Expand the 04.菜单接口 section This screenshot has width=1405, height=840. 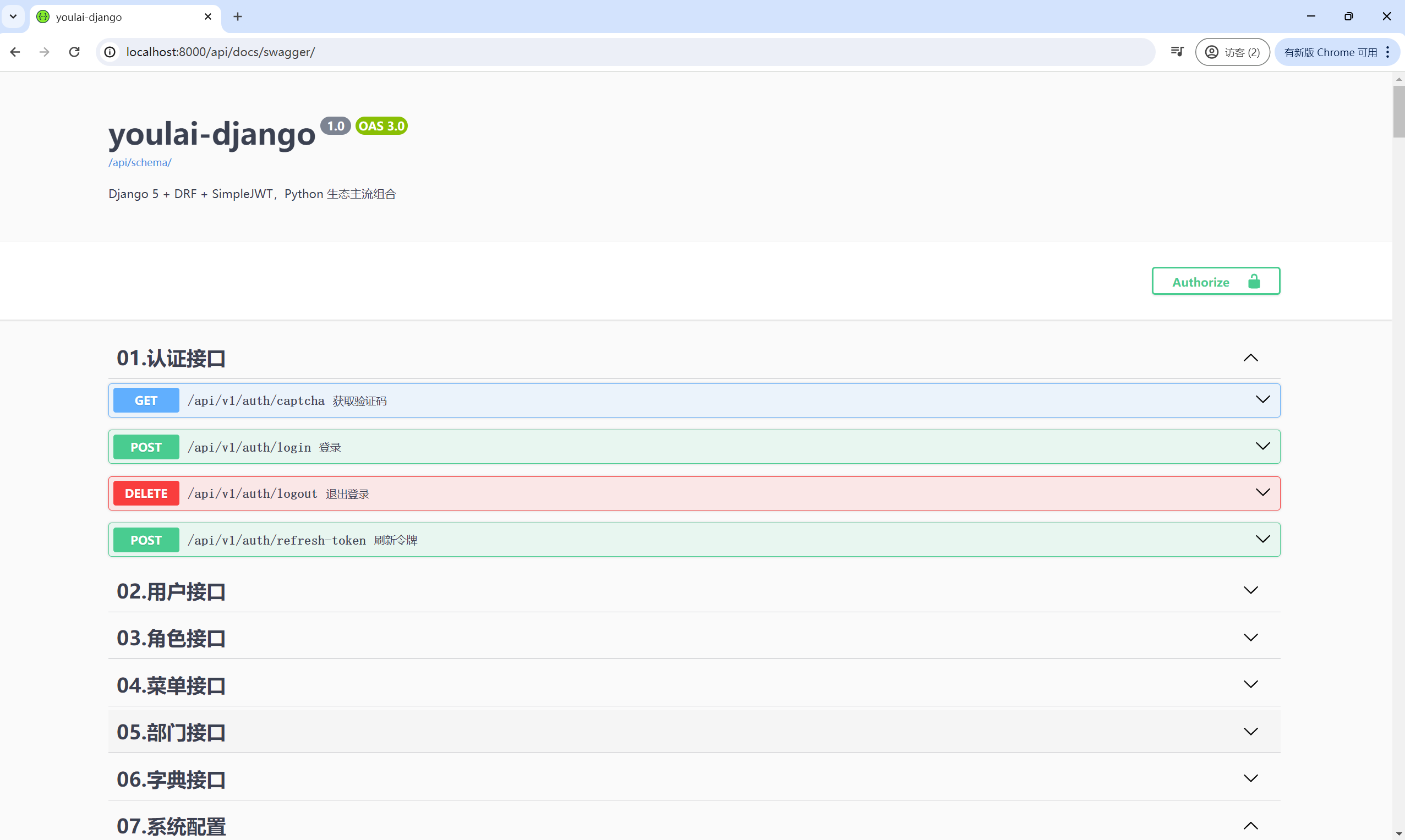[1250, 684]
